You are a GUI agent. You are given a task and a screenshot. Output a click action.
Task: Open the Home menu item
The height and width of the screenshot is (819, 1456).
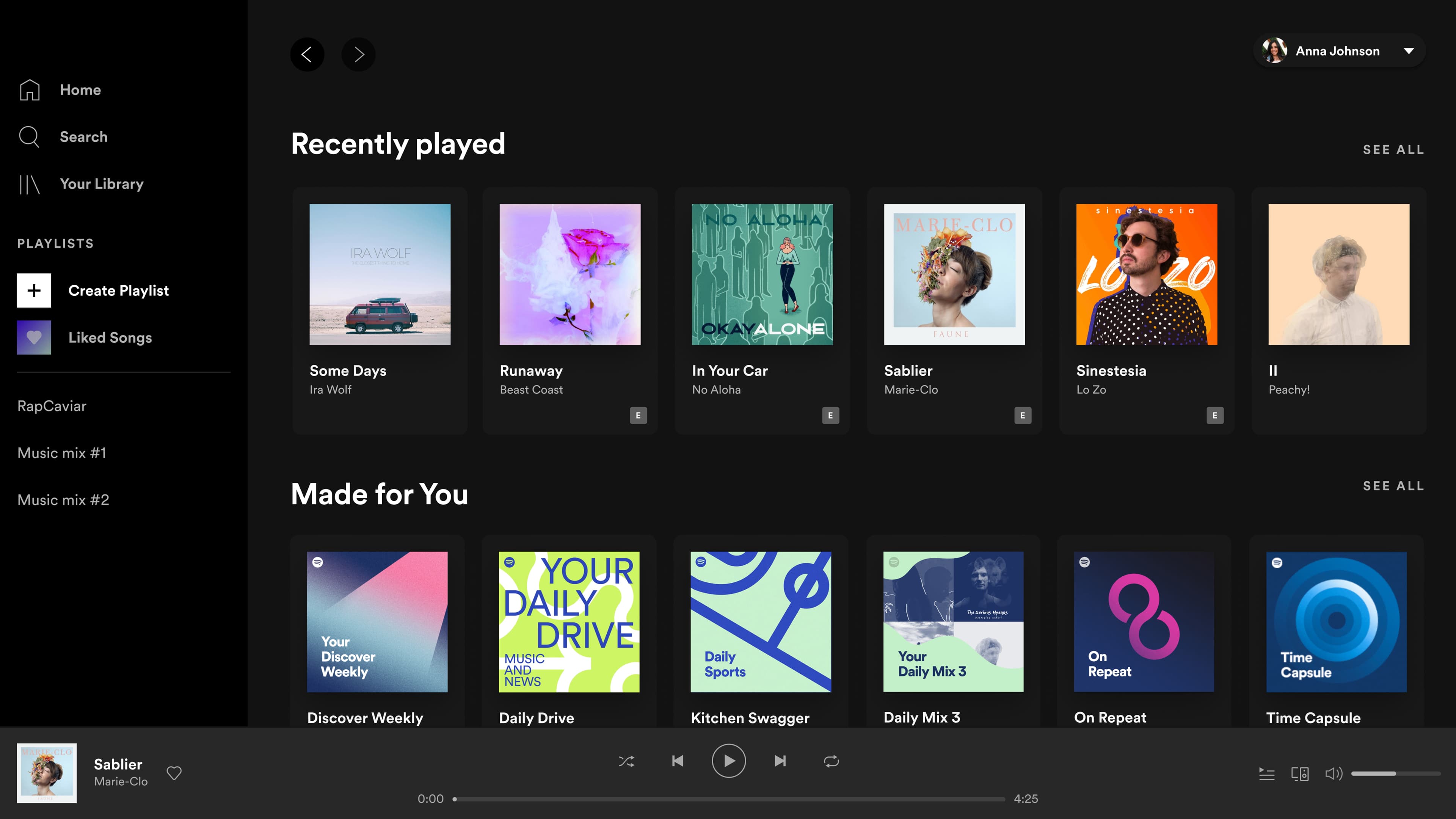point(80,90)
